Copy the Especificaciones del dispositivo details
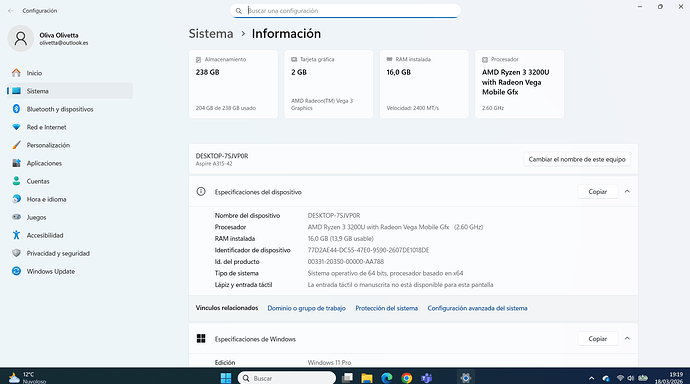Screen dimensions: 690x384 pyautogui.click(x=598, y=192)
